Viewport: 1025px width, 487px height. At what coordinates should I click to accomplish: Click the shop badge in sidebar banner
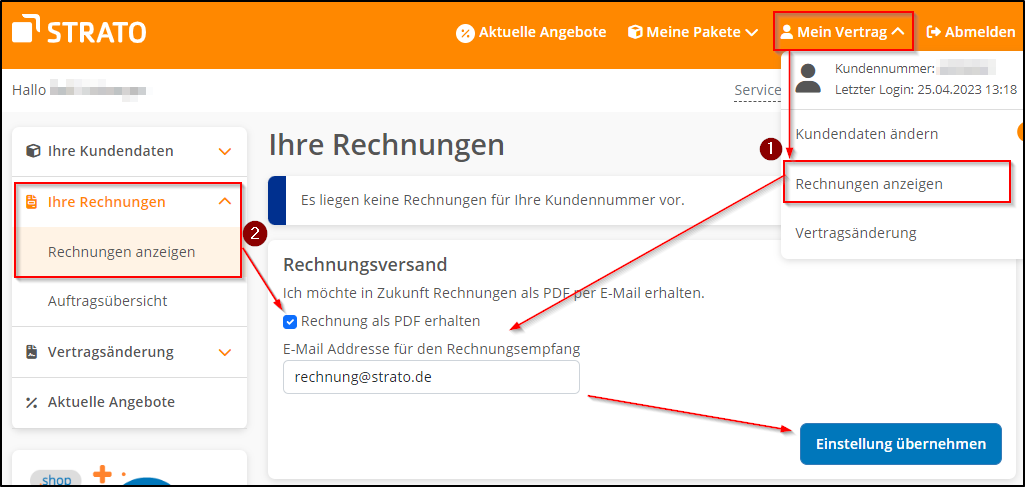pyautogui.click(x=56, y=479)
